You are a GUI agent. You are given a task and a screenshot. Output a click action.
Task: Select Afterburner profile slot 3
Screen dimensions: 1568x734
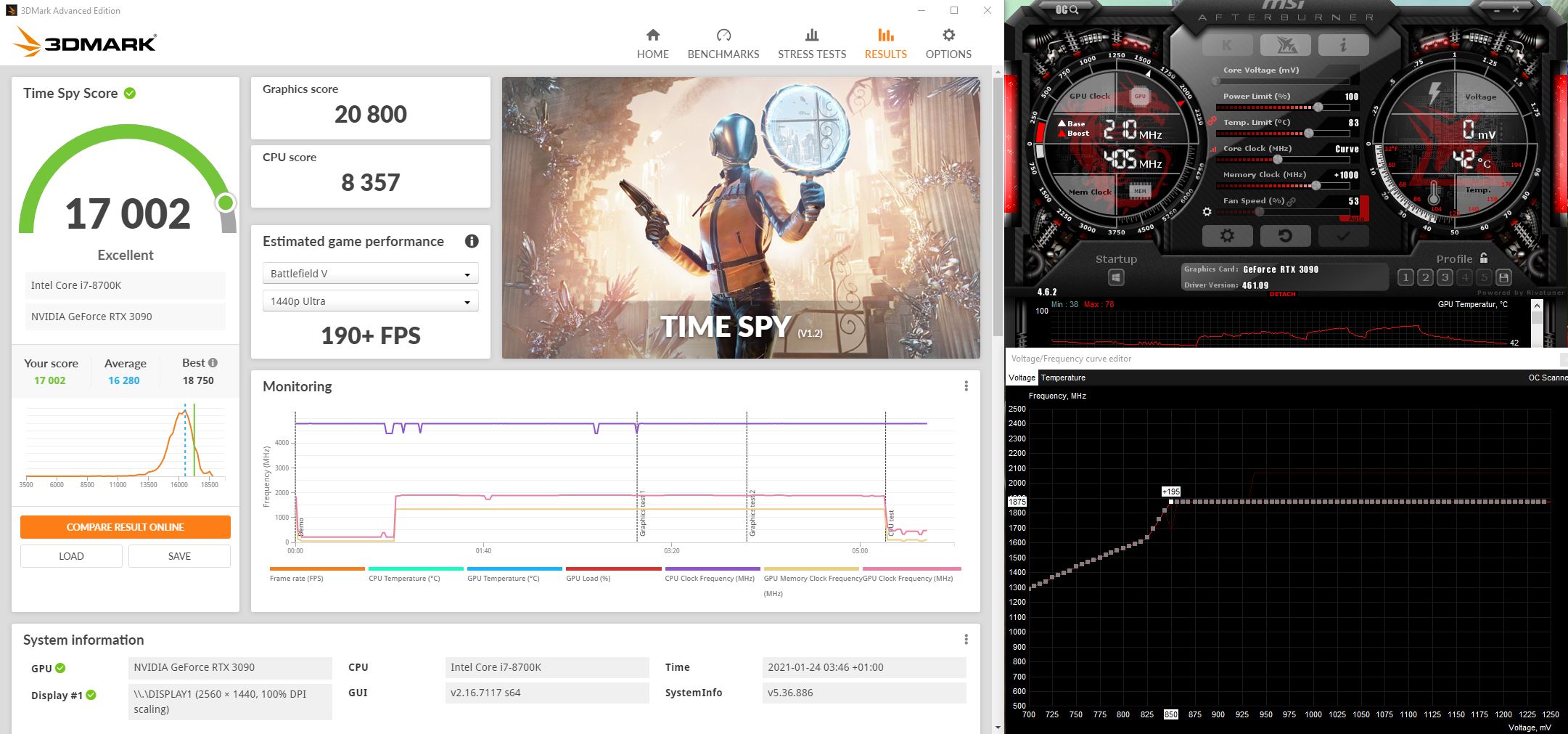point(1445,277)
